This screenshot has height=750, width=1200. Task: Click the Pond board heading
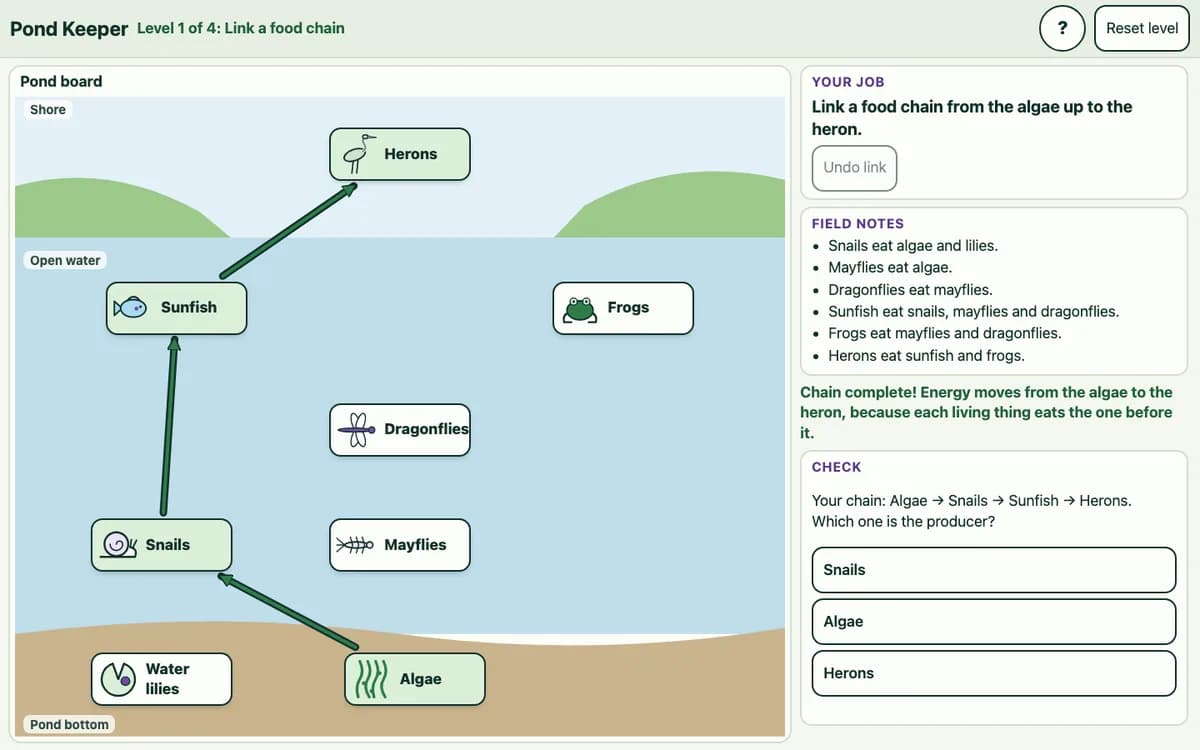(x=61, y=81)
